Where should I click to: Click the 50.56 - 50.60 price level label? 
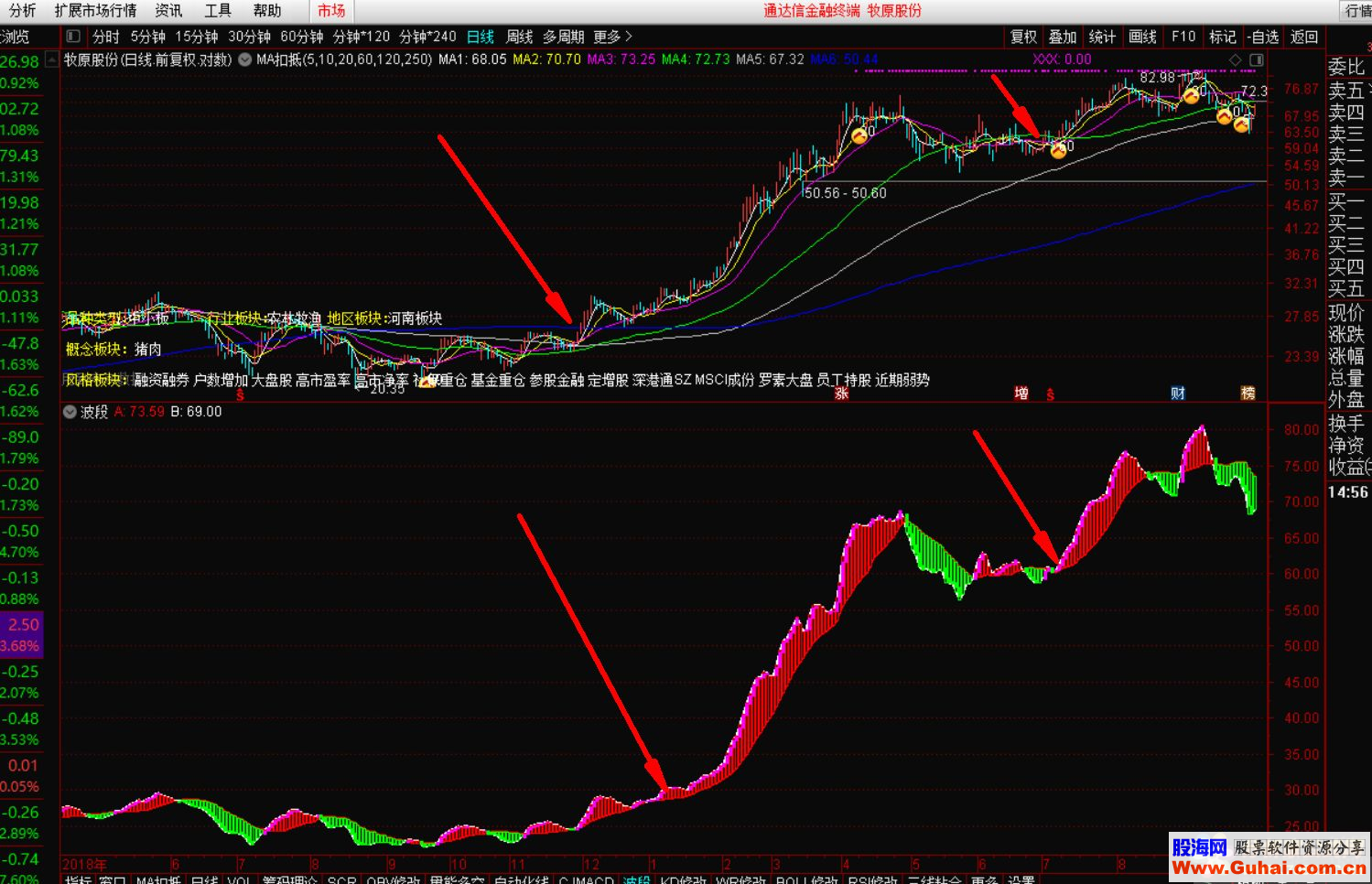tap(845, 193)
